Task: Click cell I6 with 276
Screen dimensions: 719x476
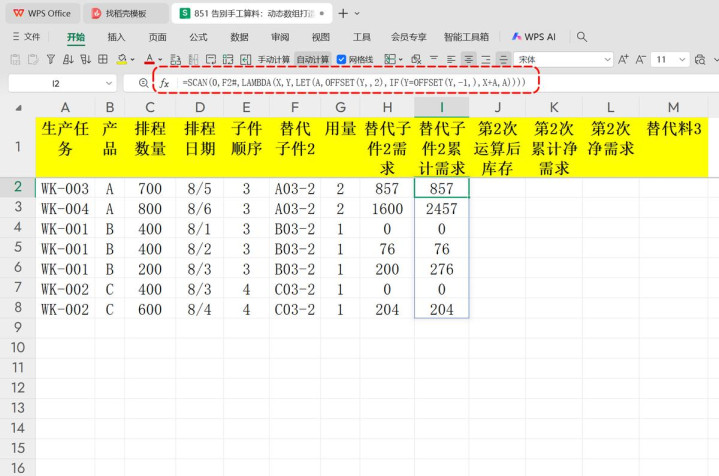Action: click(x=442, y=269)
